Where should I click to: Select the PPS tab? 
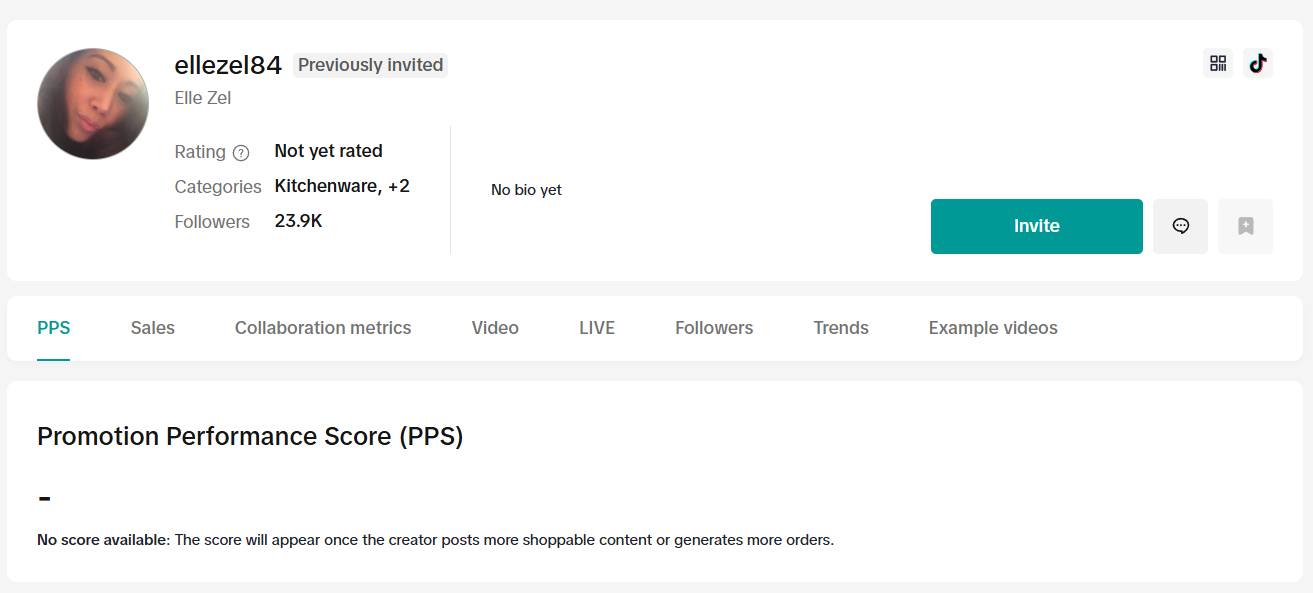[54, 328]
